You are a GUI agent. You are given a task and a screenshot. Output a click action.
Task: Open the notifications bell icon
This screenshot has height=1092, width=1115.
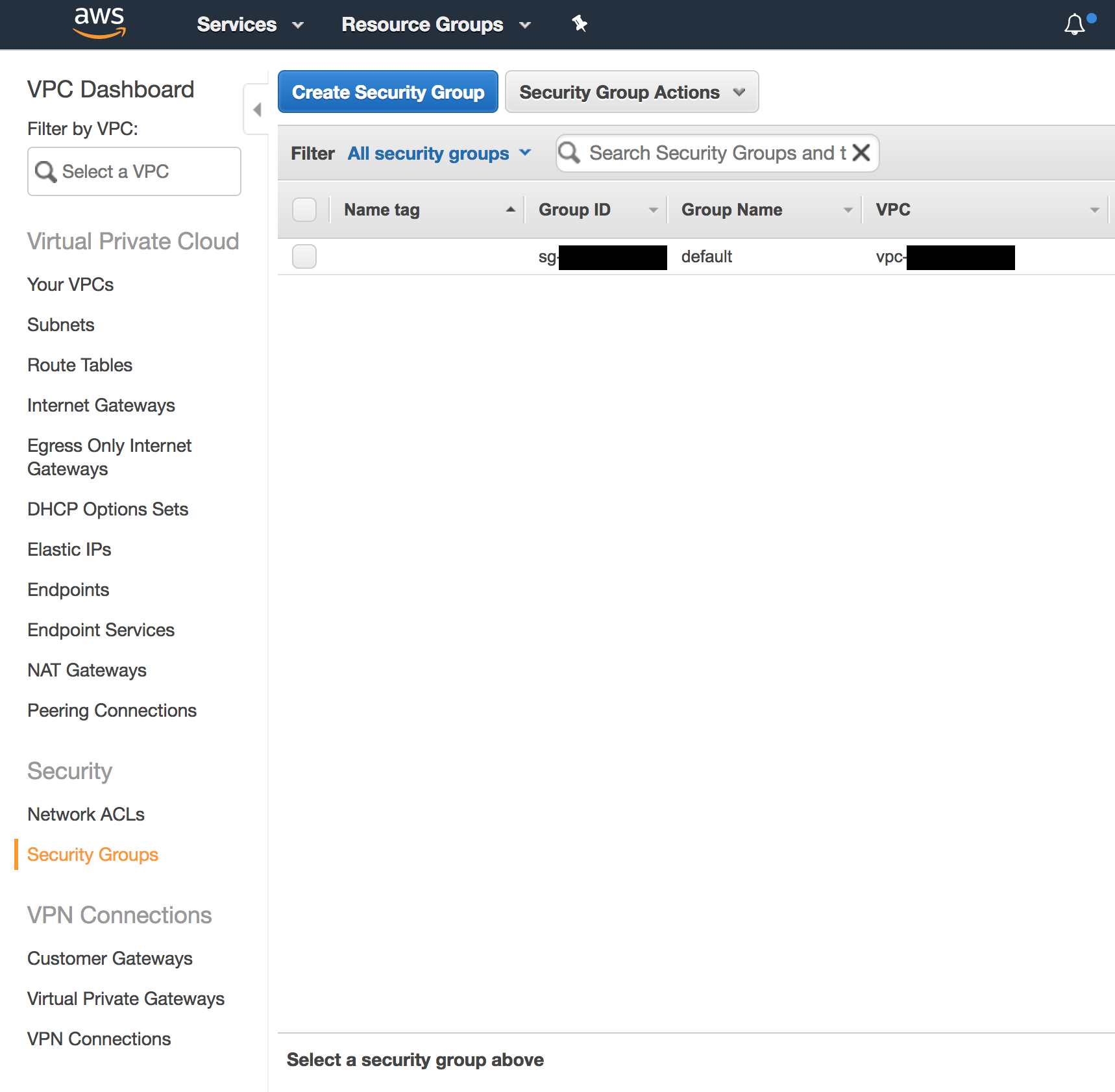[x=1075, y=25]
